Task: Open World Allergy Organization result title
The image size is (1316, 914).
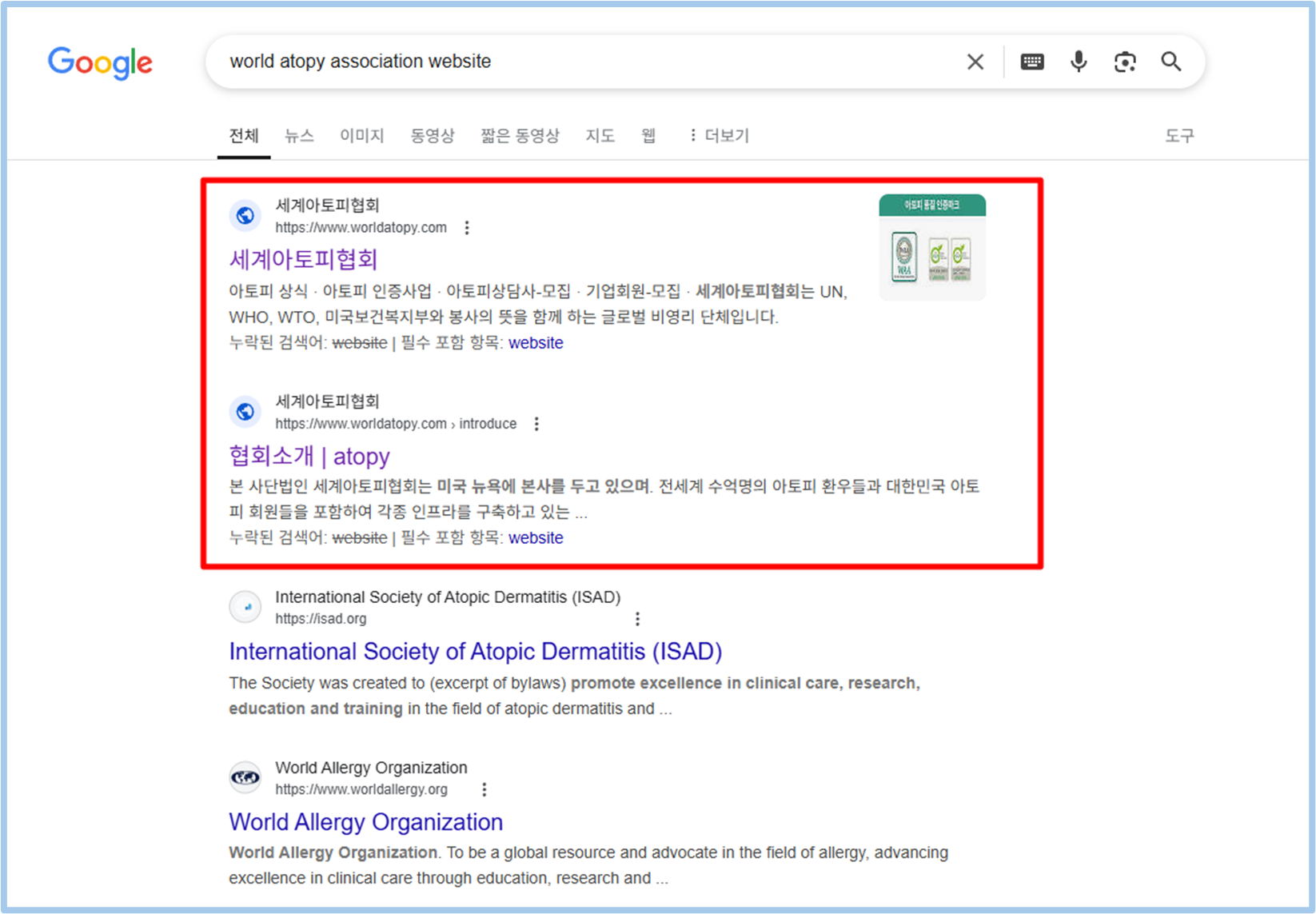Action: (366, 822)
